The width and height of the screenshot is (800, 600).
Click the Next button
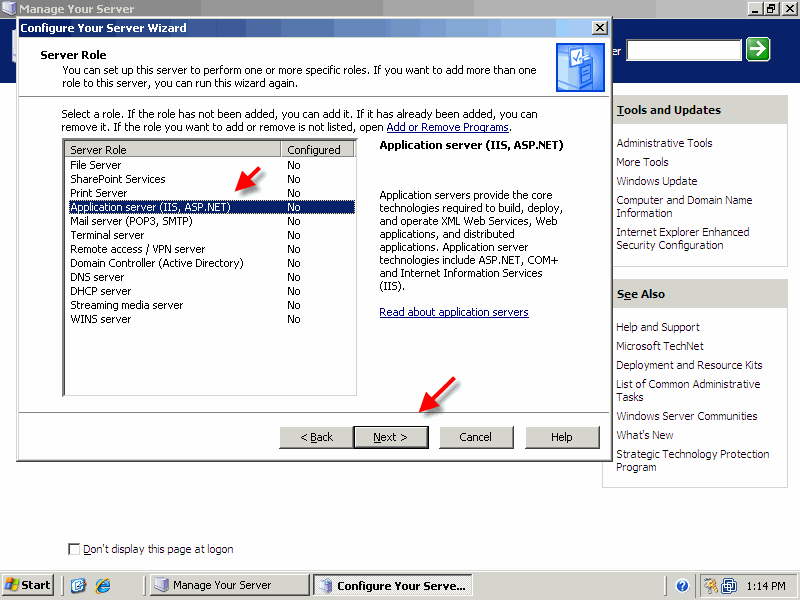391,437
